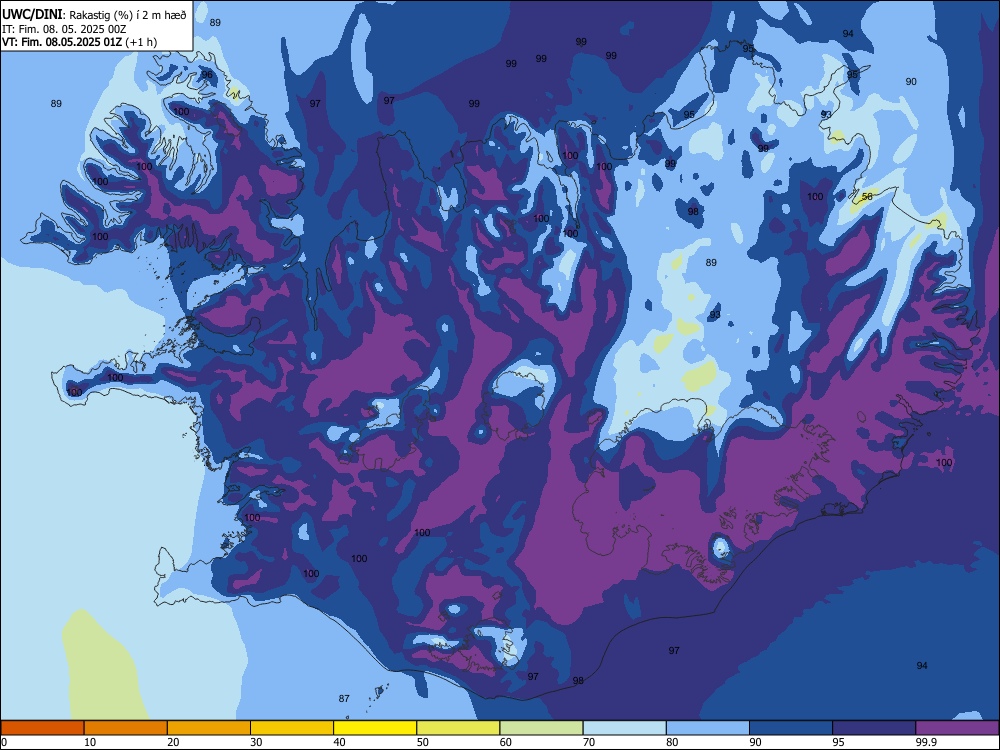Click the light green 60–70 legend swatch

(x=541, y=728)
